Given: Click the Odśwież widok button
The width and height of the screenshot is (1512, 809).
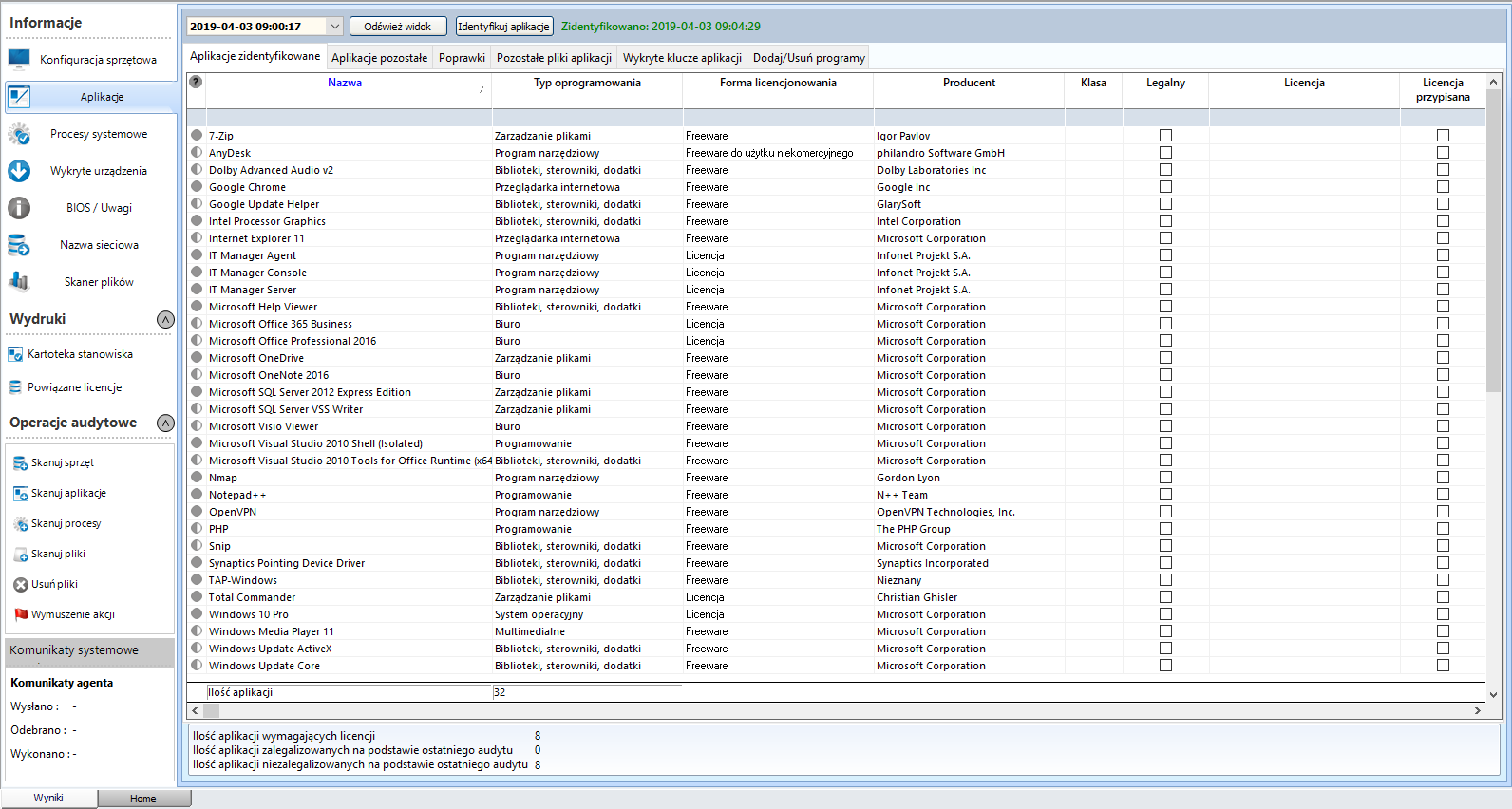Looking at the screenshot, I should 398,27.
